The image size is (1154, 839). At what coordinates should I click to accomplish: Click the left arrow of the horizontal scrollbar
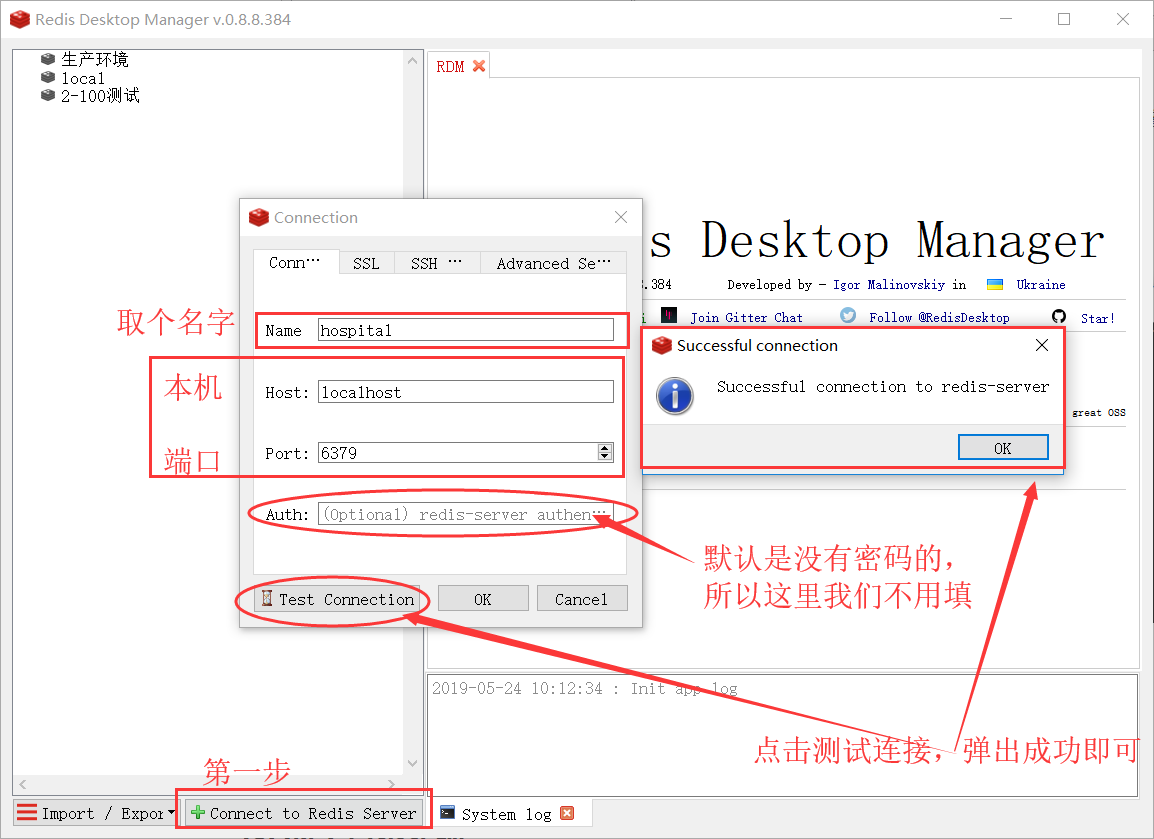click(23, 784)
